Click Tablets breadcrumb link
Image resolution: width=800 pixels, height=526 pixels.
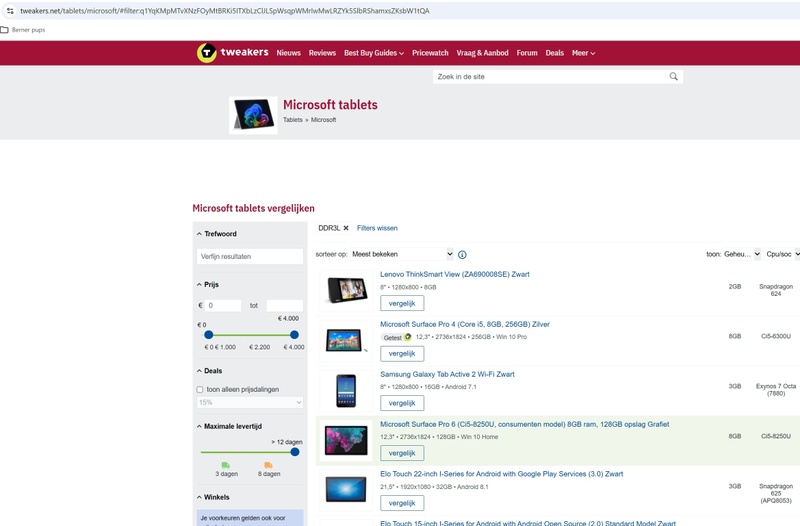click(293, 120)
